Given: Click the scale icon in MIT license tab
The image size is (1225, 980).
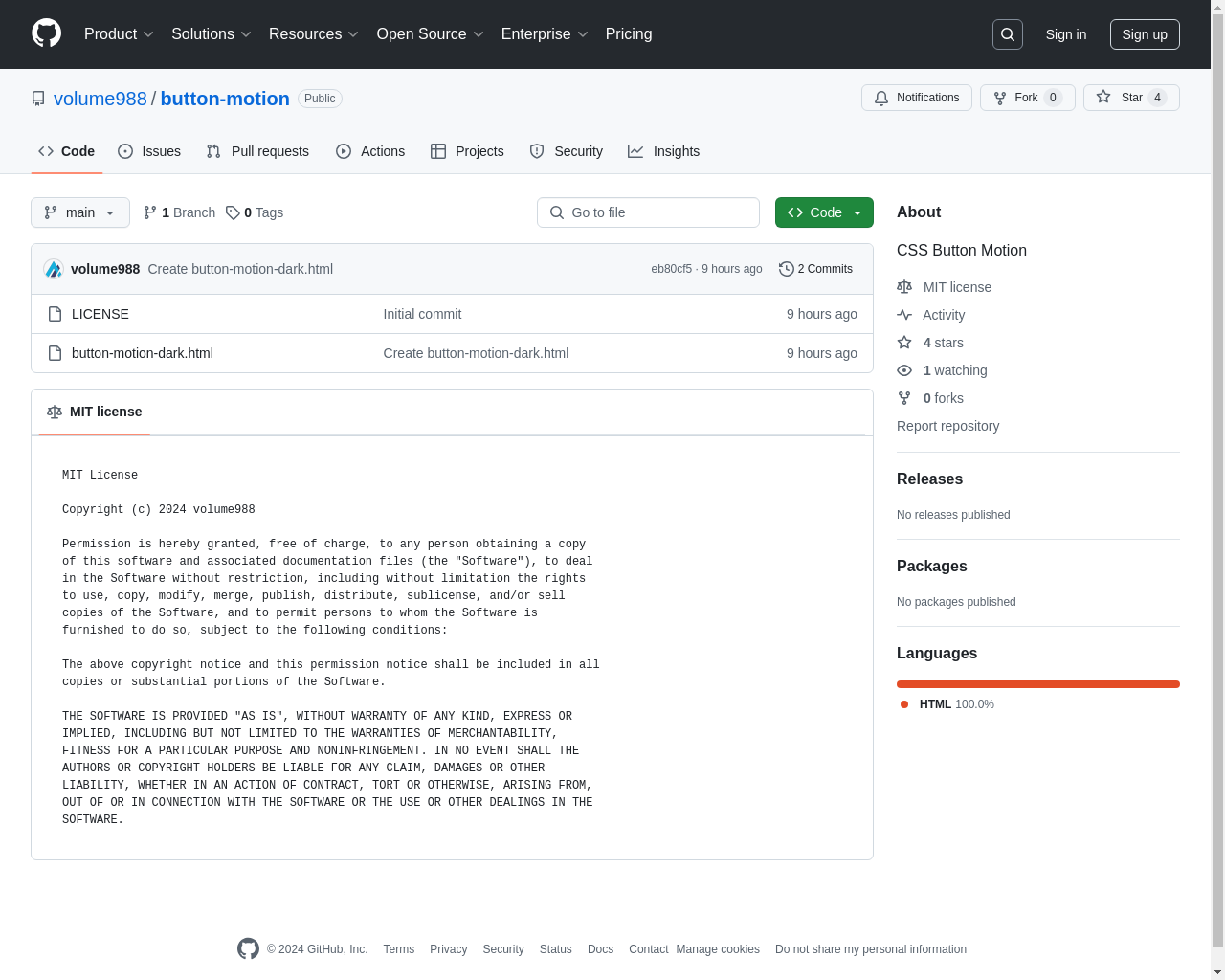Looking at the screenshot, I should (55, 412).
